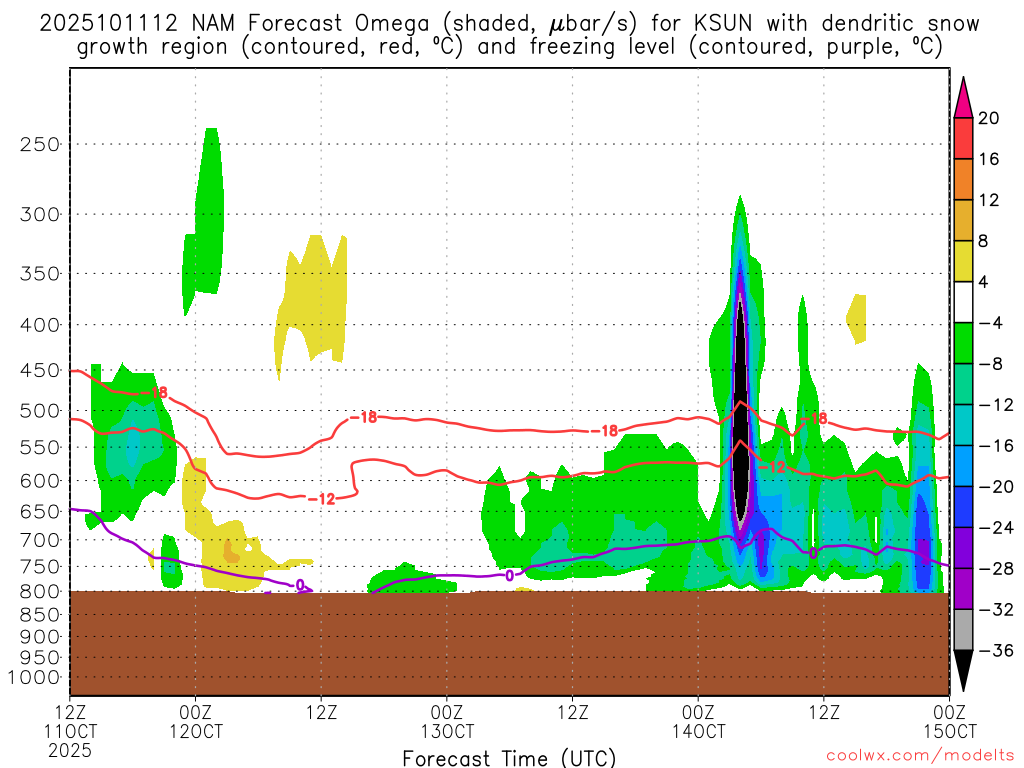Click the 800 pressure level label
This screenshot has width=1024, height=768.
point(40,592)
